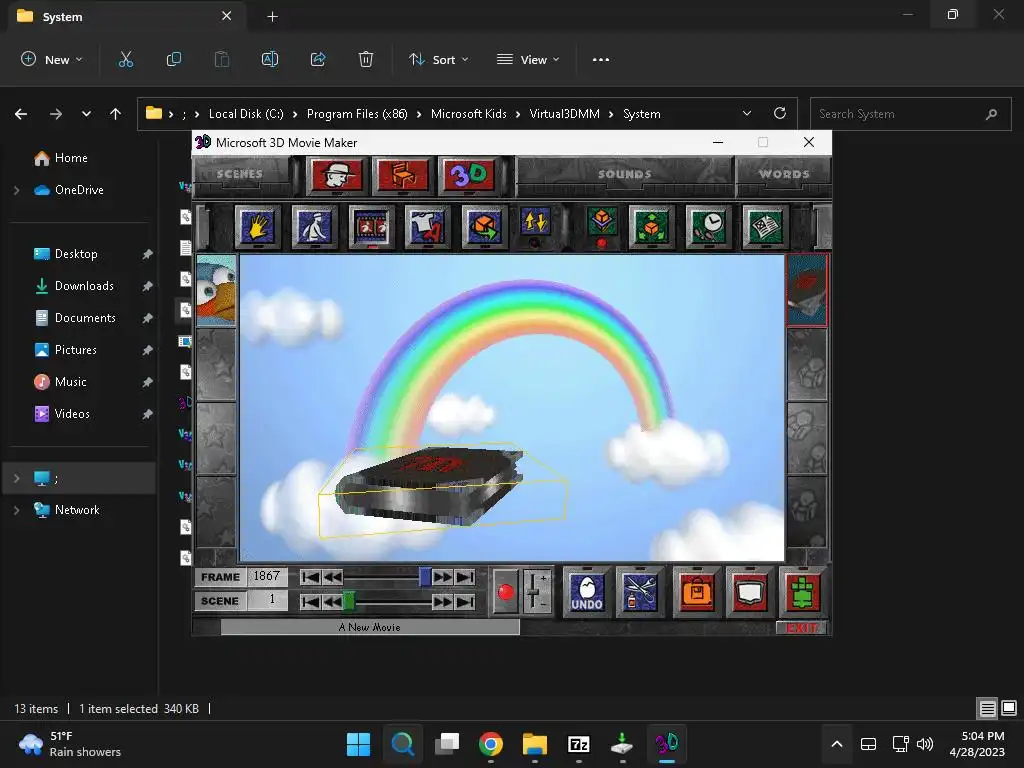Select the film strip Synchronize tool

coord(372,227)
